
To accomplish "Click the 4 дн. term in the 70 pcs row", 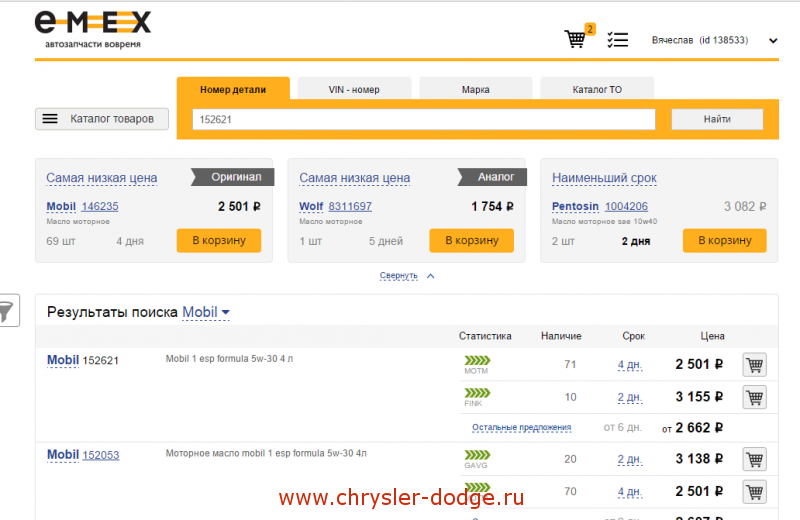I will 630,492.
